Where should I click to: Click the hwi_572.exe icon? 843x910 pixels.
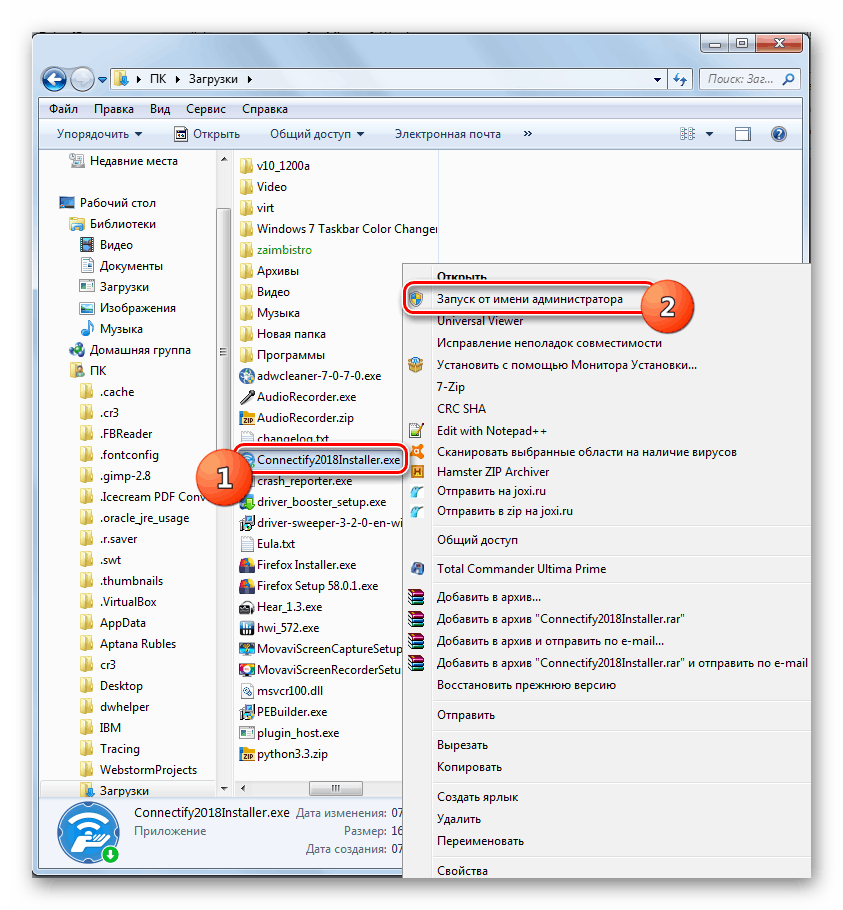click(x=247, y=628)
